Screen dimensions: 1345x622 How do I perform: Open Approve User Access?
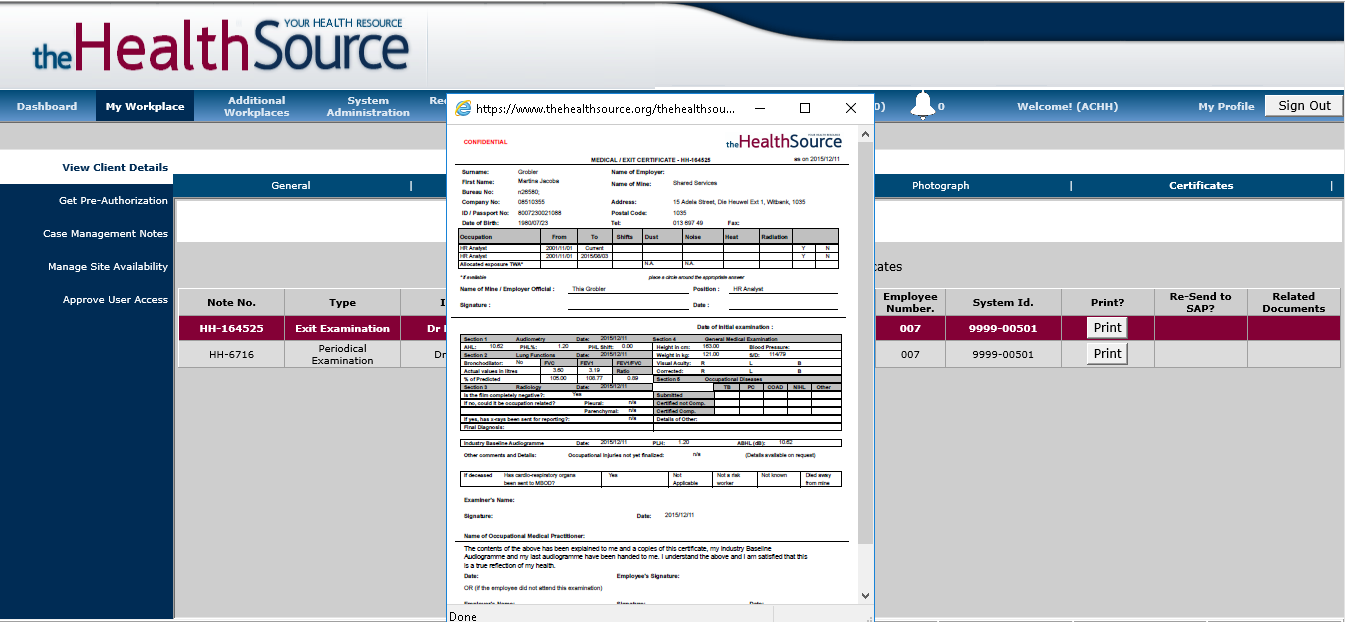click(x=115, y=299)
